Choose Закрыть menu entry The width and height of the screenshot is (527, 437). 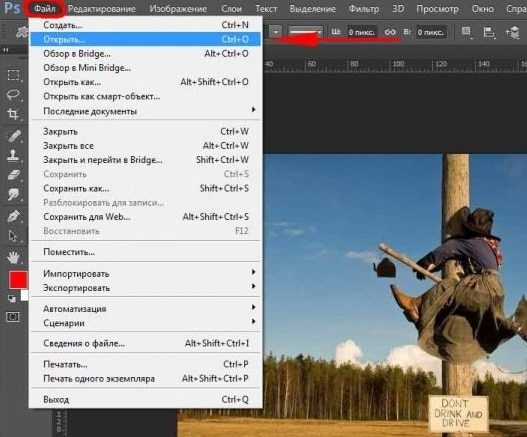(146, 131)
